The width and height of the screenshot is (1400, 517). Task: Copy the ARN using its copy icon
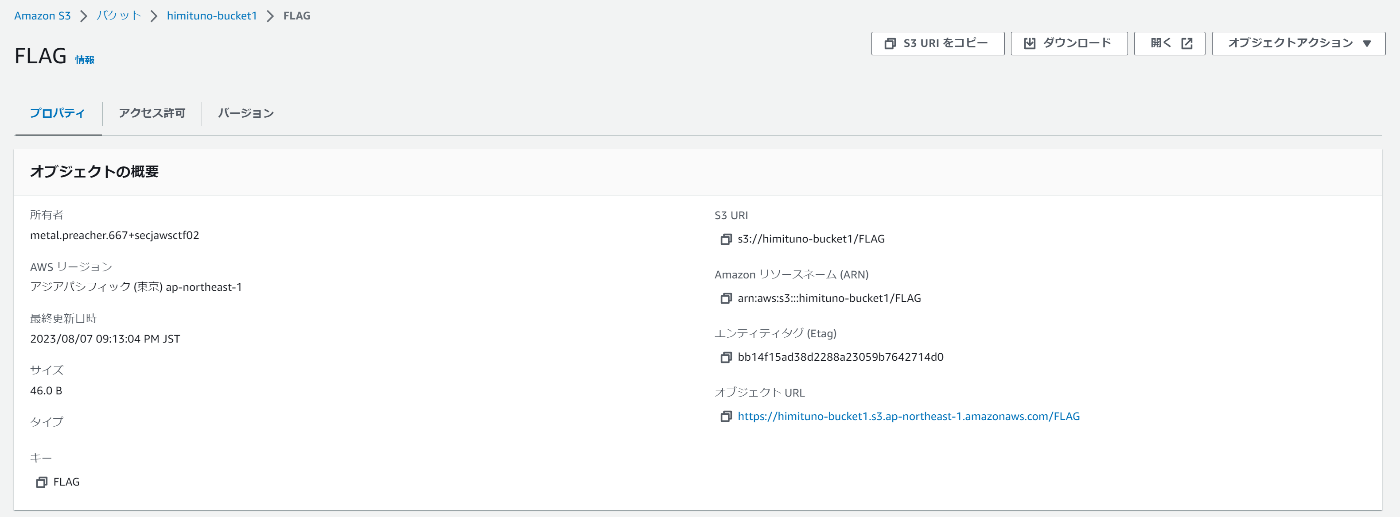[x=726, y=298]
